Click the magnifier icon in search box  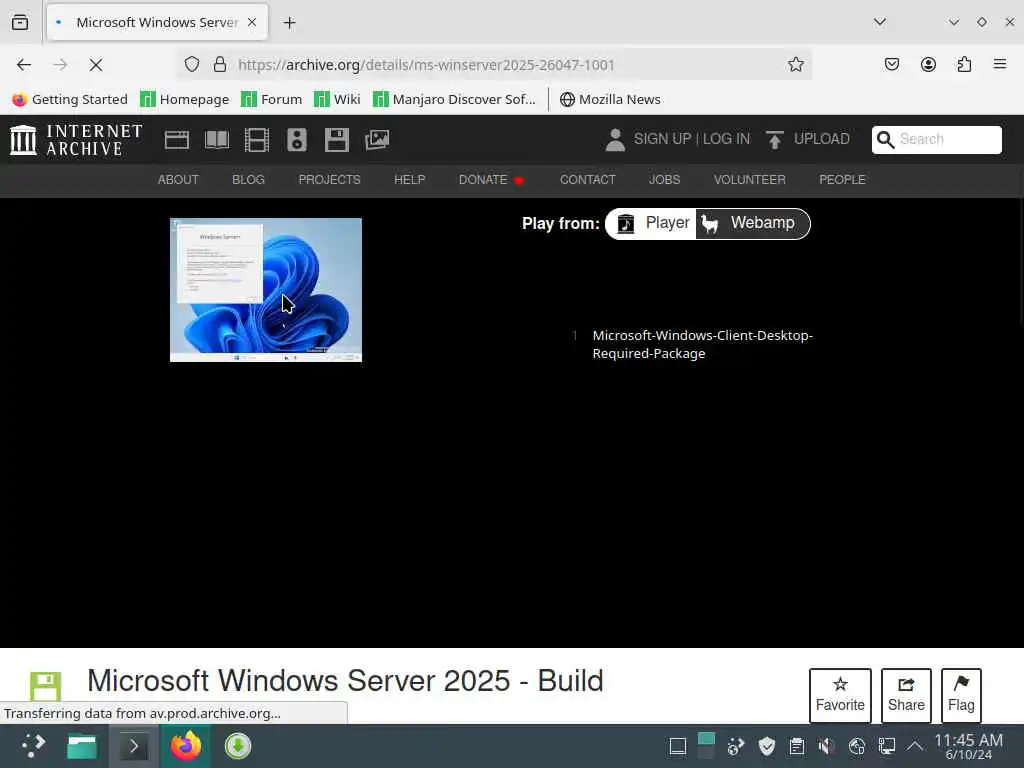click(886, 140)
